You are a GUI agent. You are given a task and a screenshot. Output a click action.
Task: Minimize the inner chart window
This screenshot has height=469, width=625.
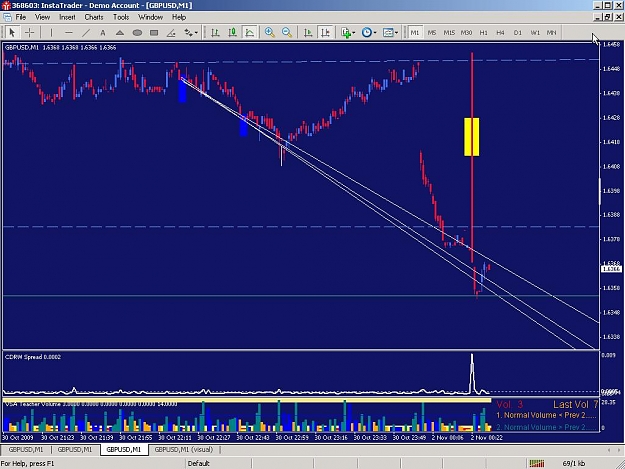(x=597, y=17)
